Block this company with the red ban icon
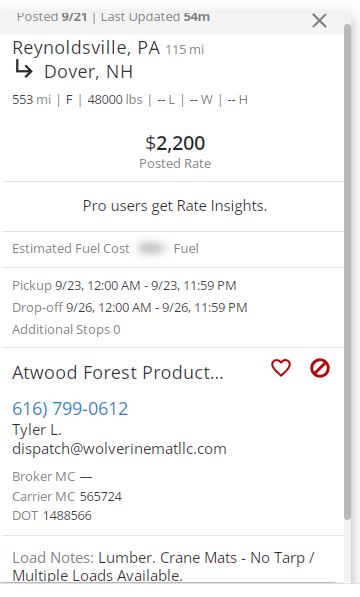Image resolution: width=360 pixels, height=597 pixels. coord(320,368)
